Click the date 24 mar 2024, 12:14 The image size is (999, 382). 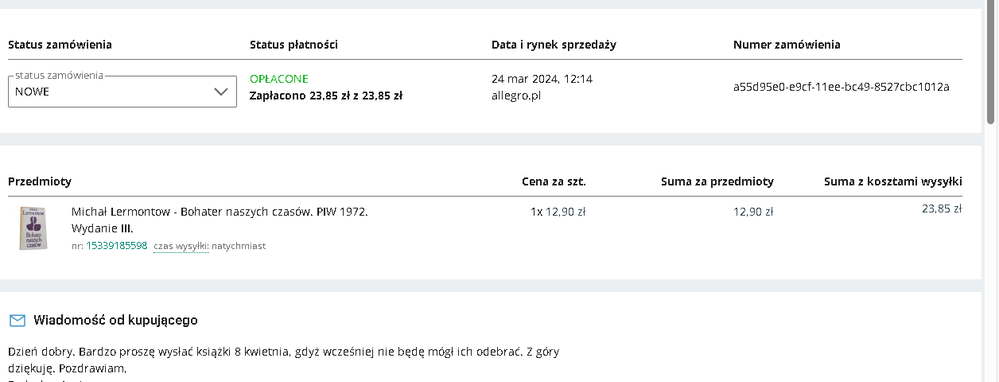point(542,79)
